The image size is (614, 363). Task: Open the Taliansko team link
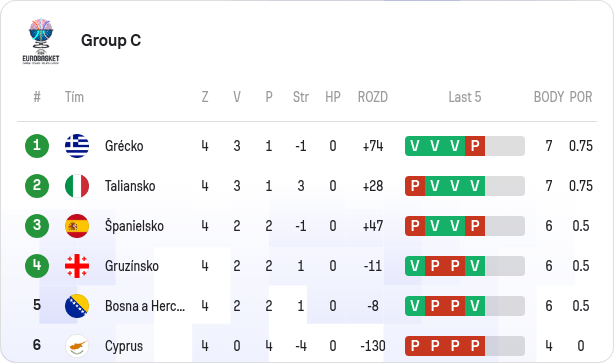pos(130,186)
